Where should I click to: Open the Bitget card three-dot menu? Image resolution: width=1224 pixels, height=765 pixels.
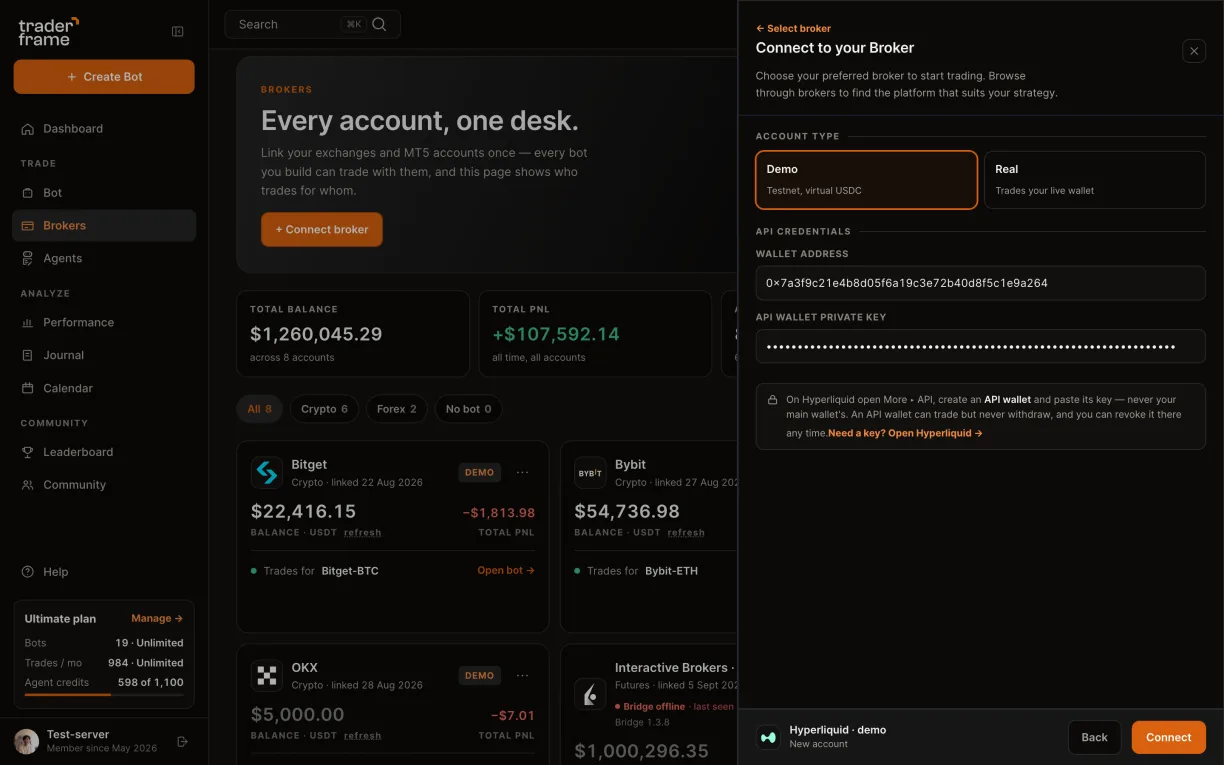(522, 472)
